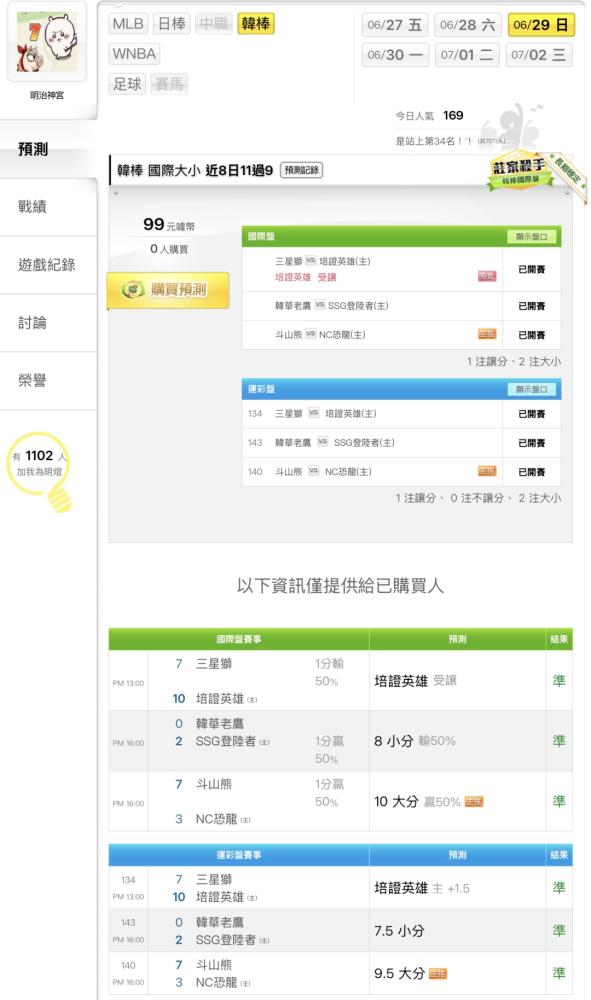This screenshot has width=591, height=1000.
Task: Click 培證英雄 受讓 red pick text
Action: (305, 277)
